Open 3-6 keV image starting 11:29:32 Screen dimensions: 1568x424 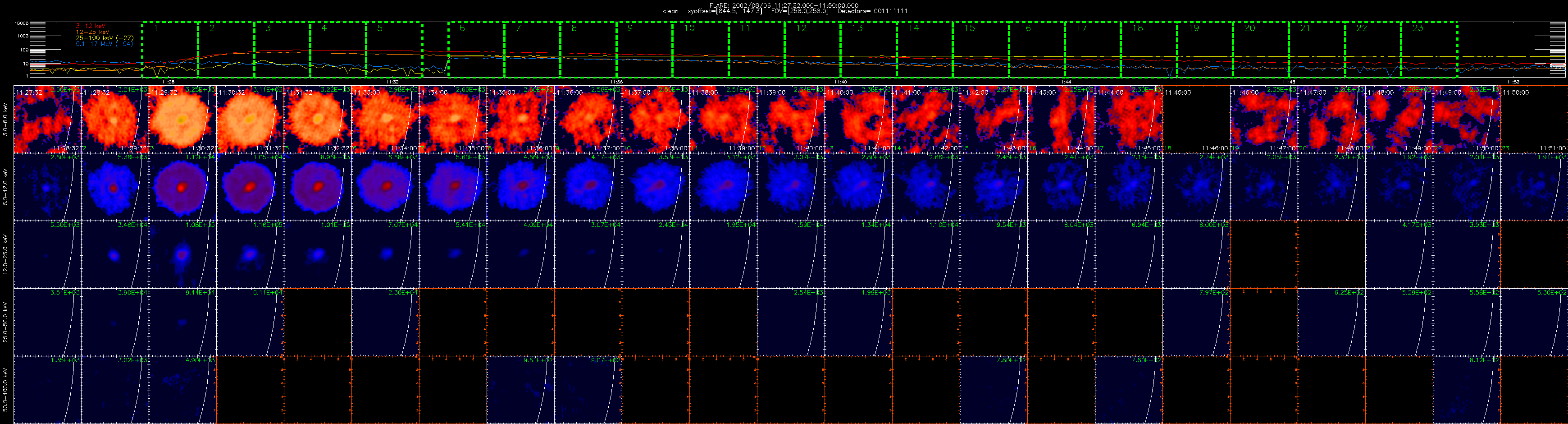[x=182, y=120]
